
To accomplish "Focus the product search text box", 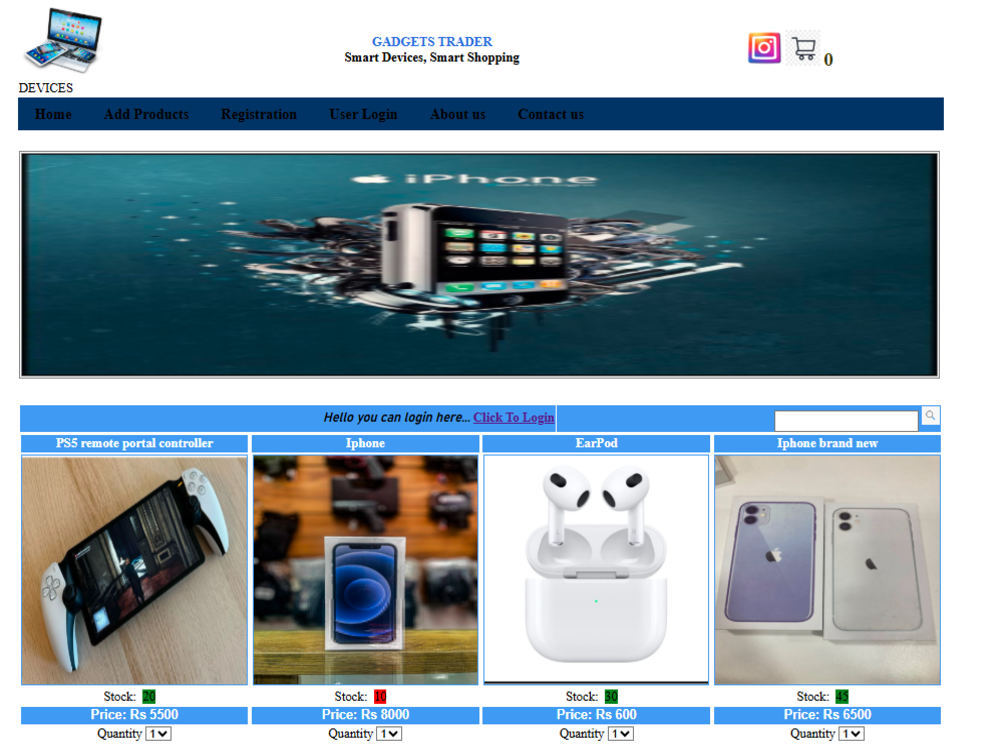I will pyautogui.click(x=846, y=421).
